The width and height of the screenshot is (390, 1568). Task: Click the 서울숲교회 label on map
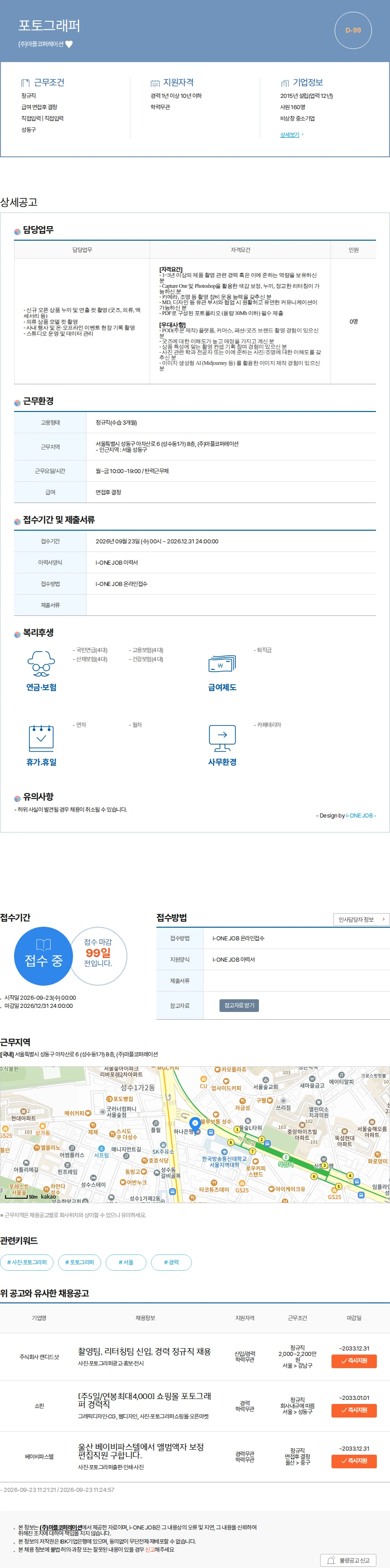265,1087
